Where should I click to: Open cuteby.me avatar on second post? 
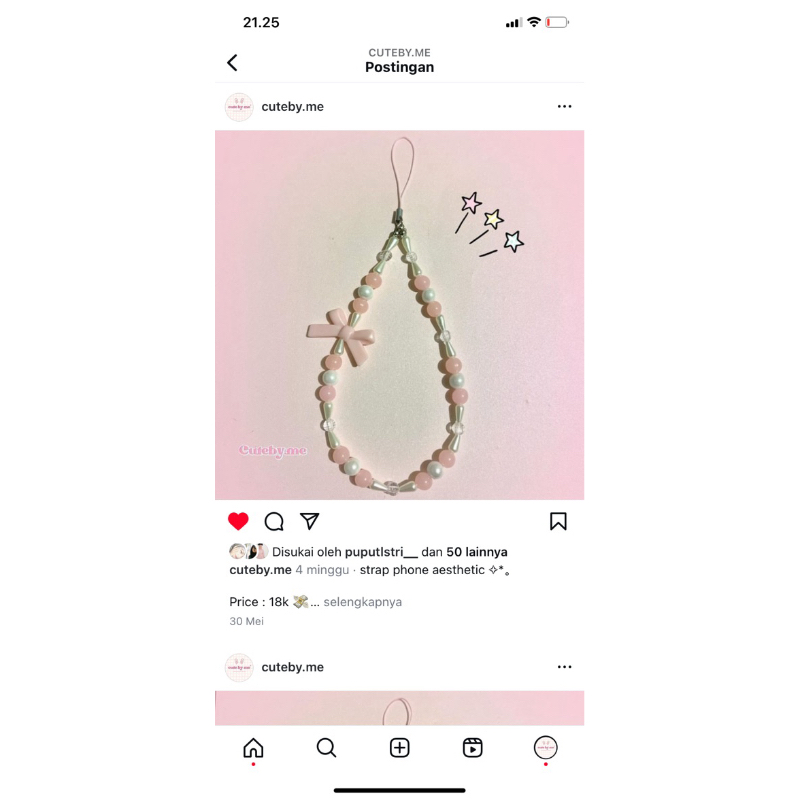[x=239, y=667]
